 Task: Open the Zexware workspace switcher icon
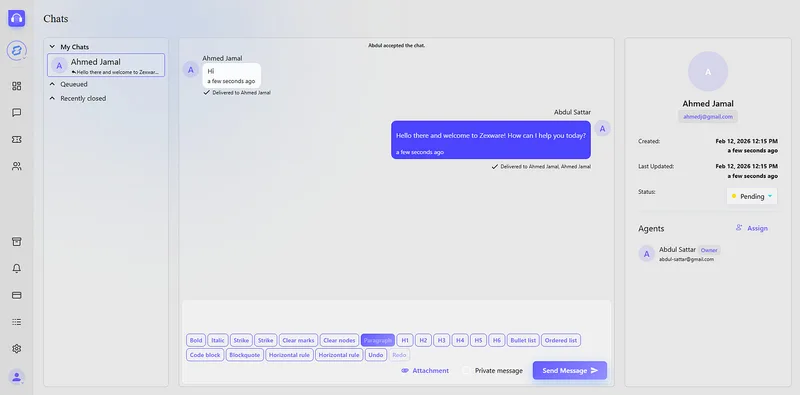[x=16, y=51]
